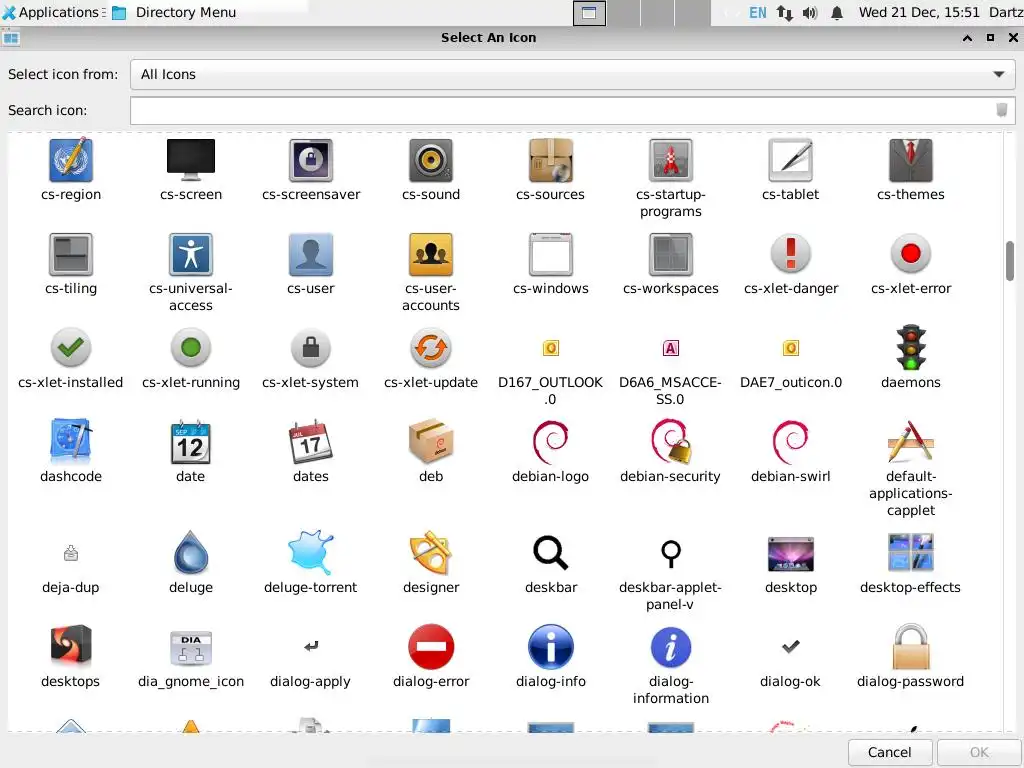
Task: Pick the DAE7_outicon.0 icon
Action: pyautogui.click(x=791, y=348)
